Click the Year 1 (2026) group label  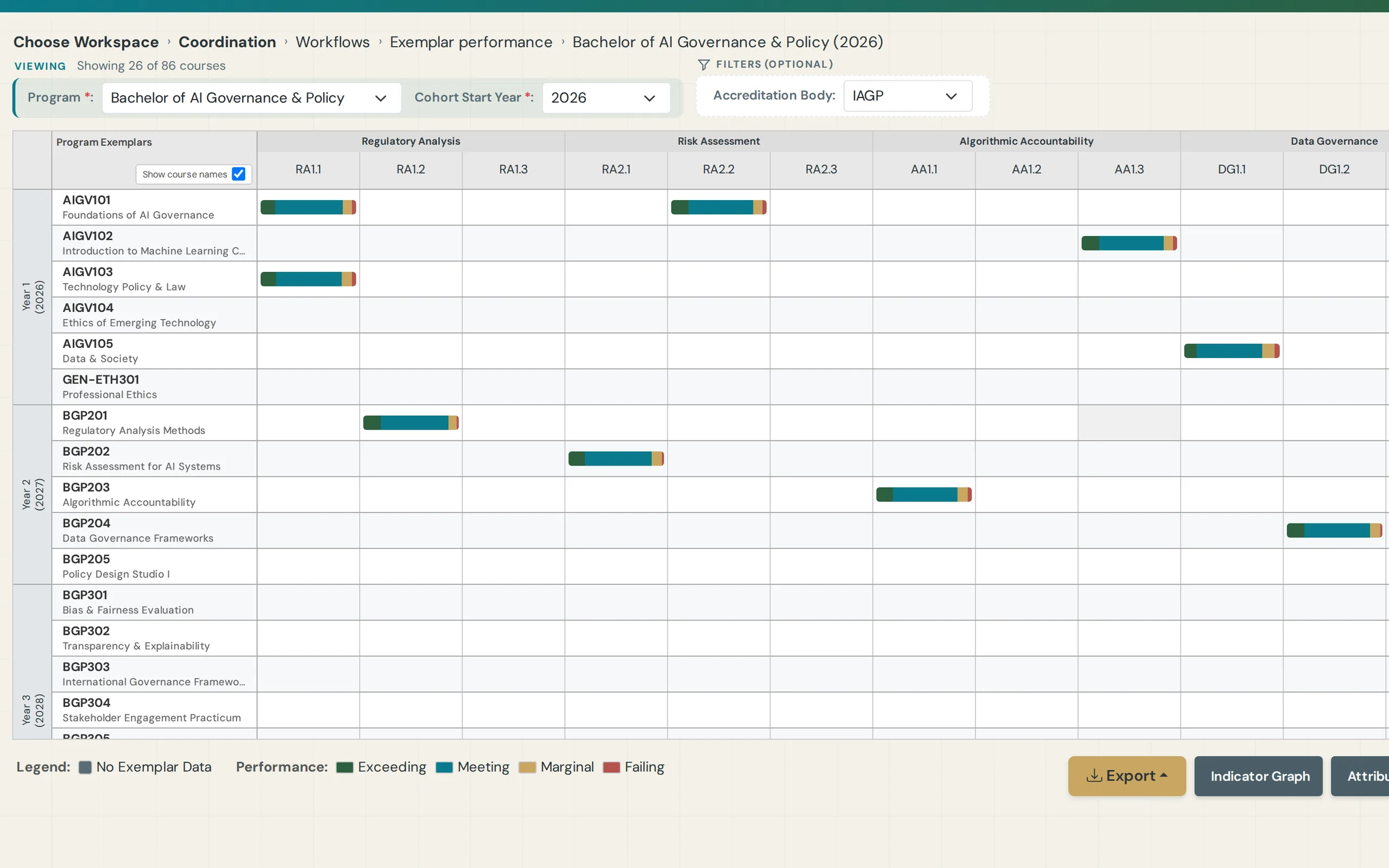(32, 297)
